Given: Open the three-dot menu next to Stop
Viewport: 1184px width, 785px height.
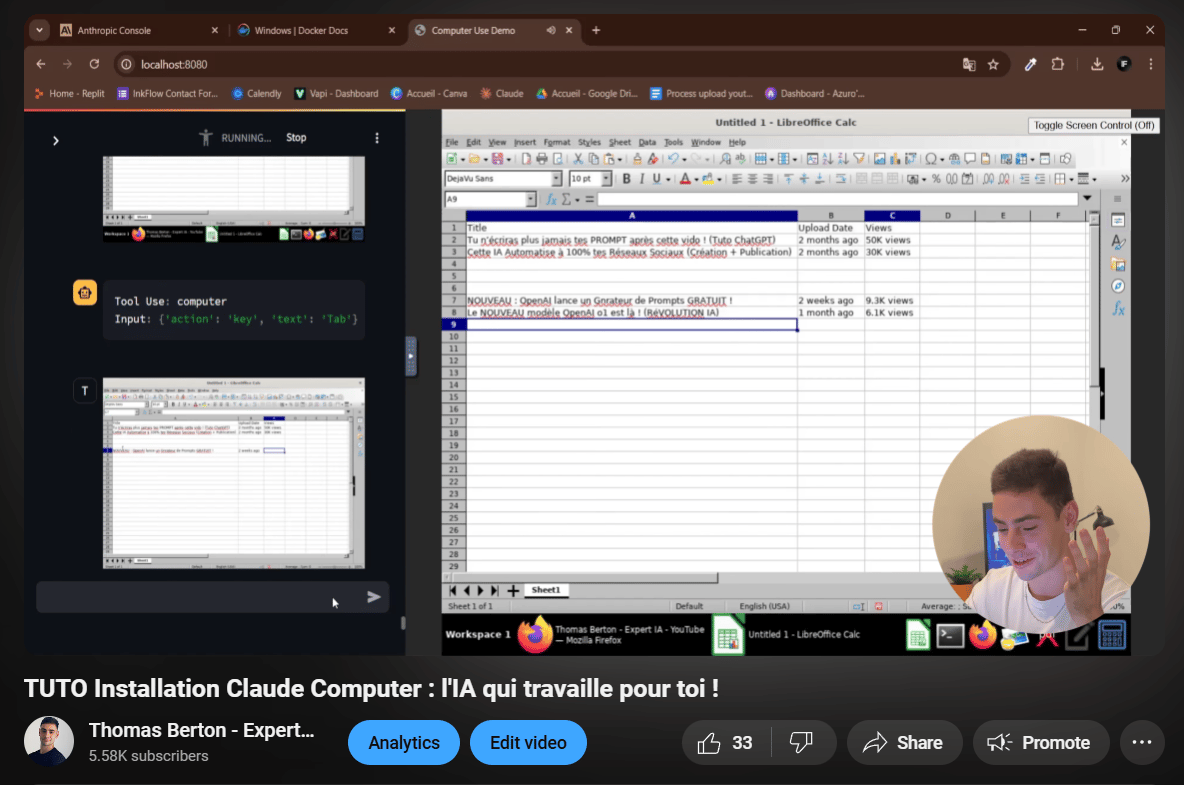Looking at the screenshot, I should 377,138.
